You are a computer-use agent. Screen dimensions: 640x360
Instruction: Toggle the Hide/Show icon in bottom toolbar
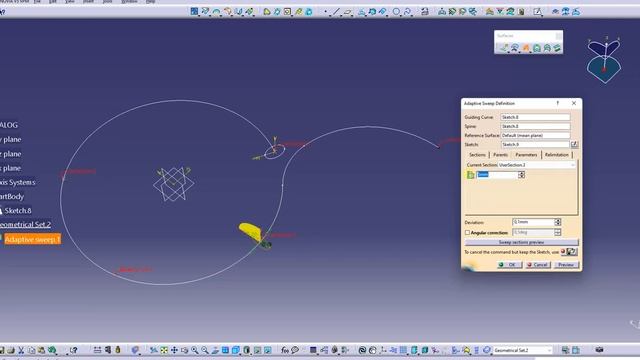(x=257, y=350)
